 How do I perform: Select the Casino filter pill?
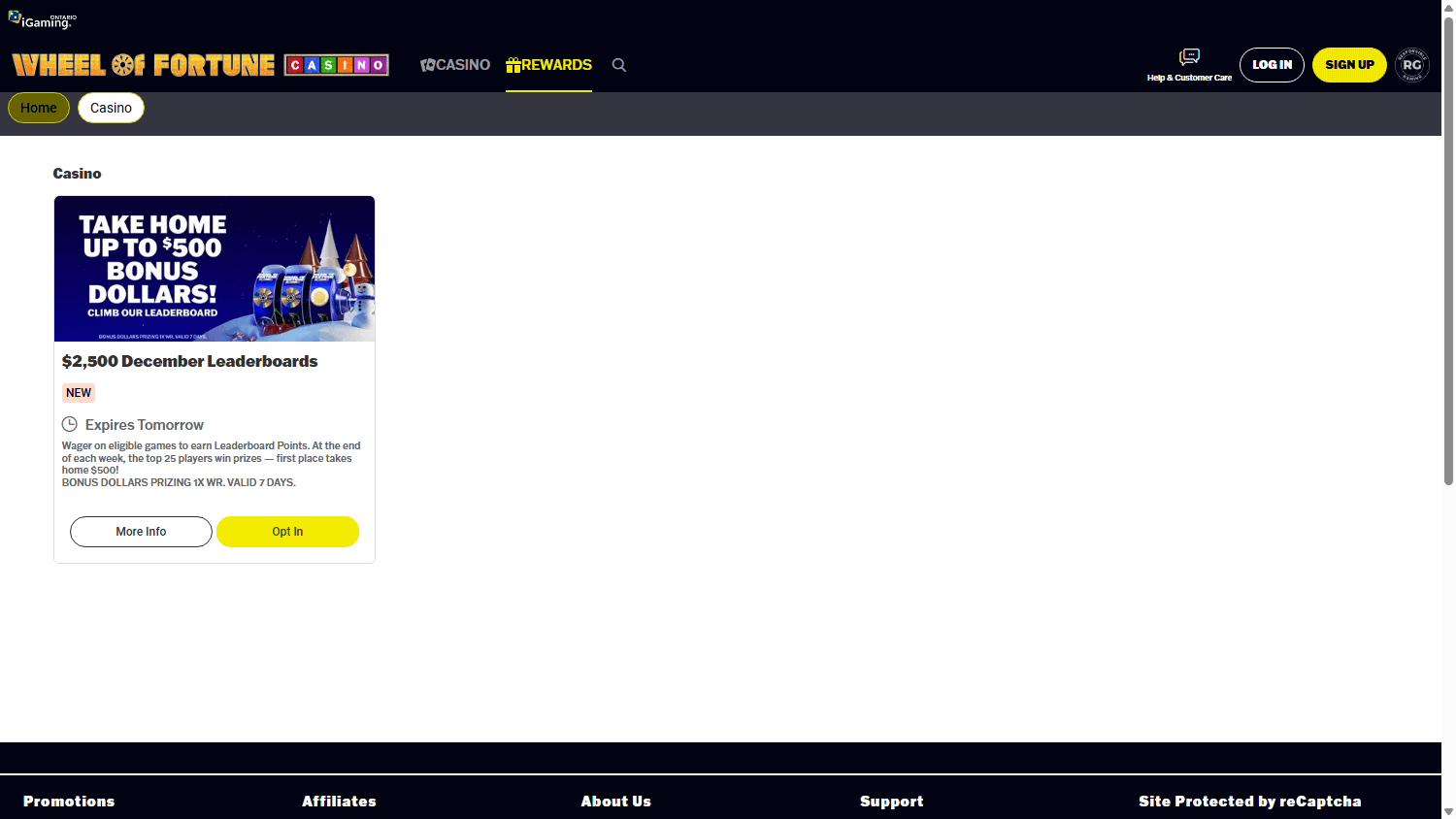click(111, 108)
